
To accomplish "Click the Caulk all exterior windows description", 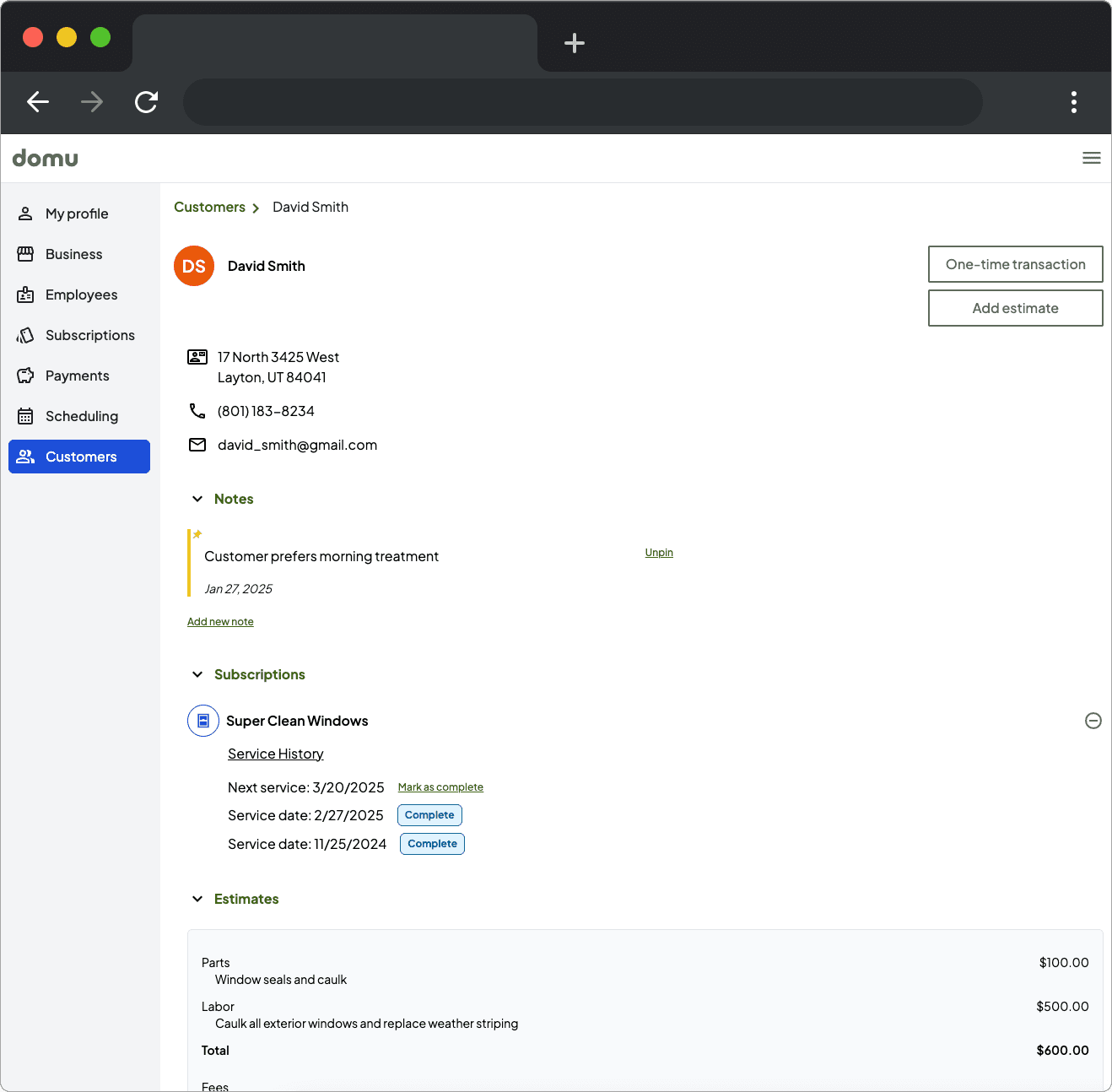I will (367, 1024).
